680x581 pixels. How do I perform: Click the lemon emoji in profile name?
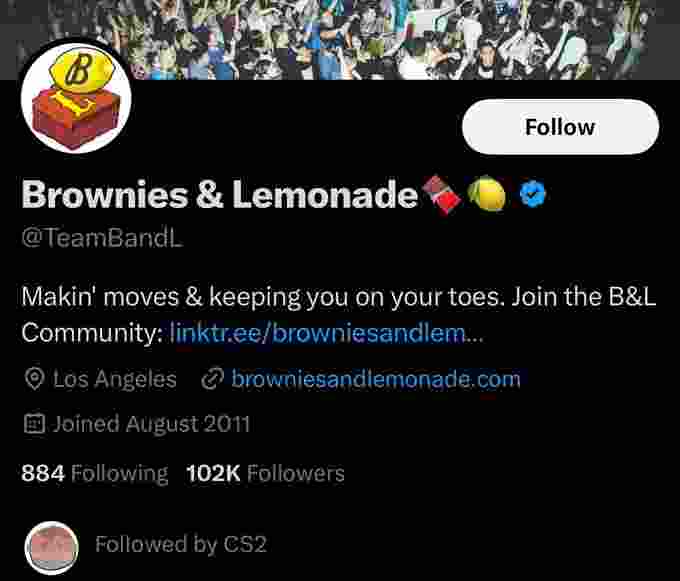click(x=487, y=193)
